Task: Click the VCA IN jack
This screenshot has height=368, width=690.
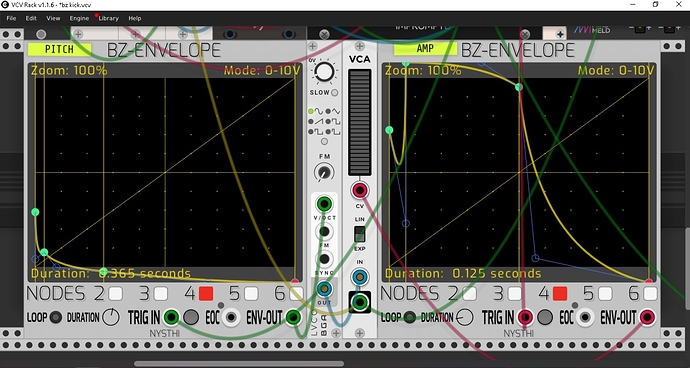Action: point(360,276)
